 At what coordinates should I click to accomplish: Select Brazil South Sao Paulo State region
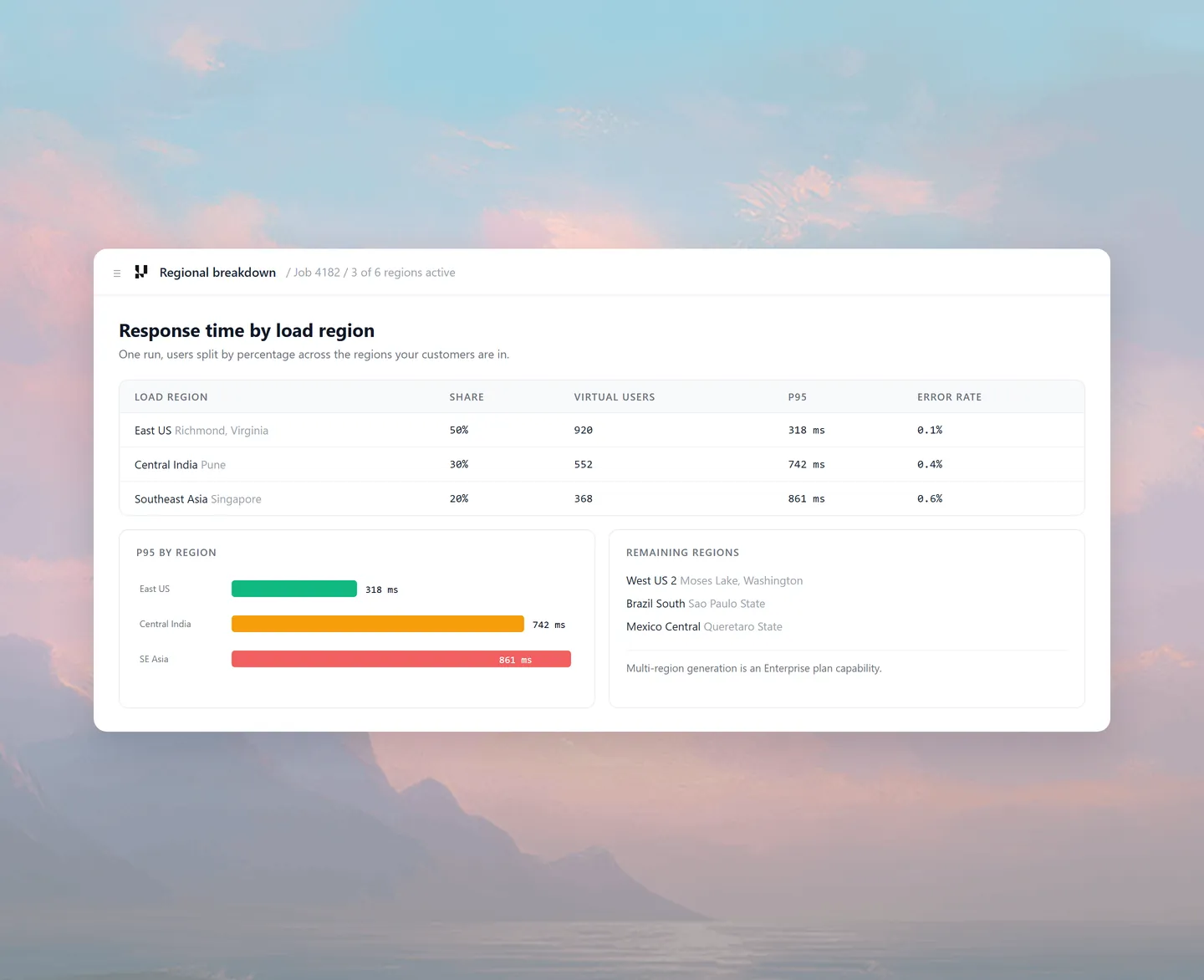pos(696,604)
